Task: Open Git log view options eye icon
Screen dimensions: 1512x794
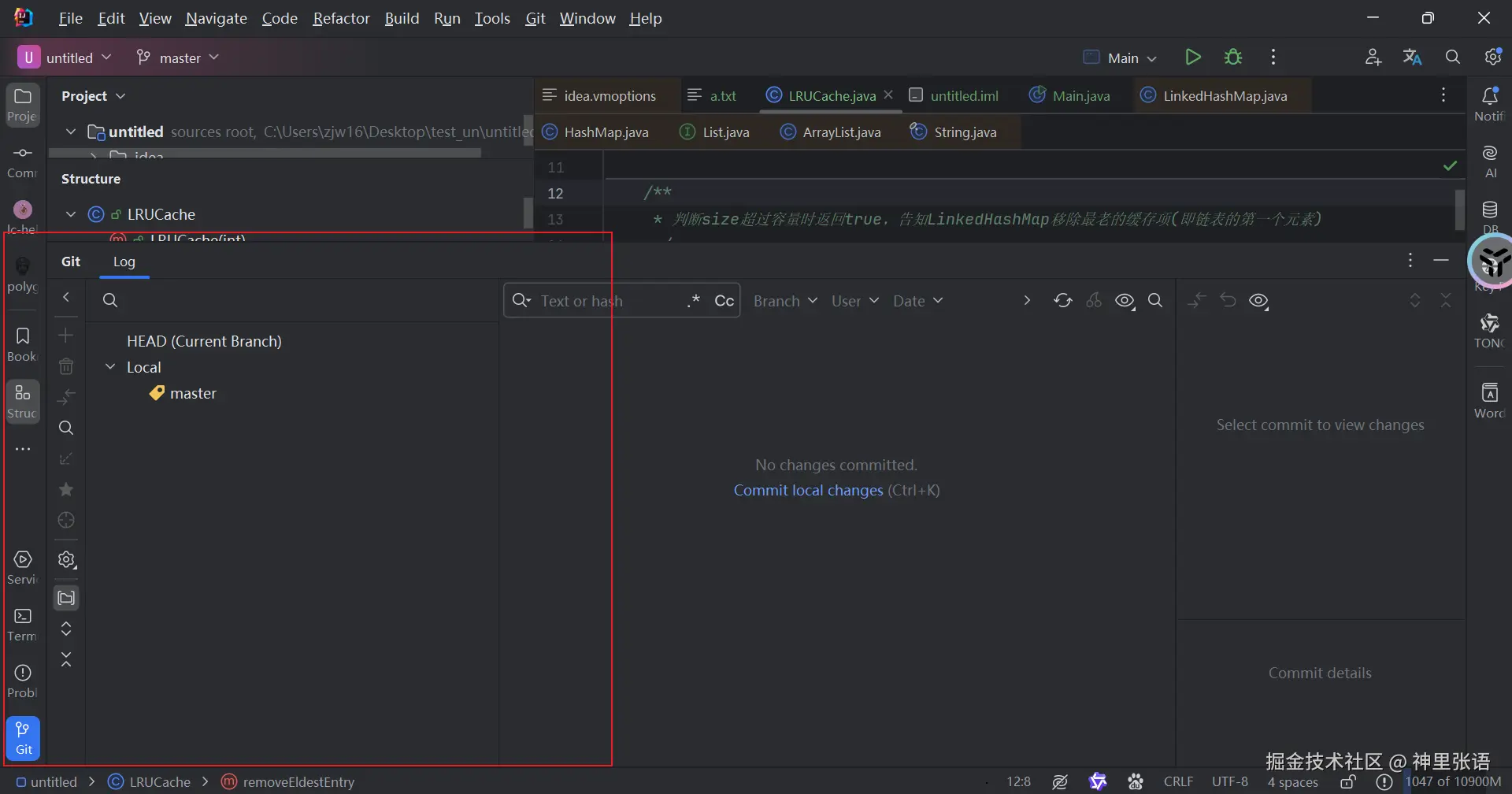Action: (1125, 300)
